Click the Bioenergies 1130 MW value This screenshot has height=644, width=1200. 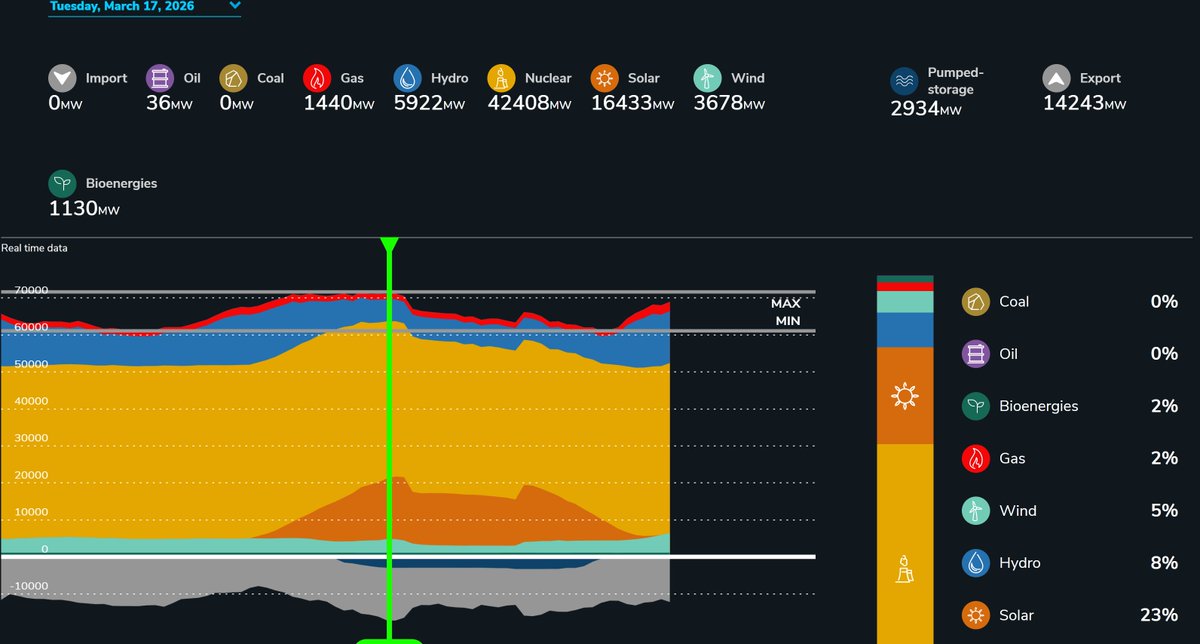coord(85,208)
